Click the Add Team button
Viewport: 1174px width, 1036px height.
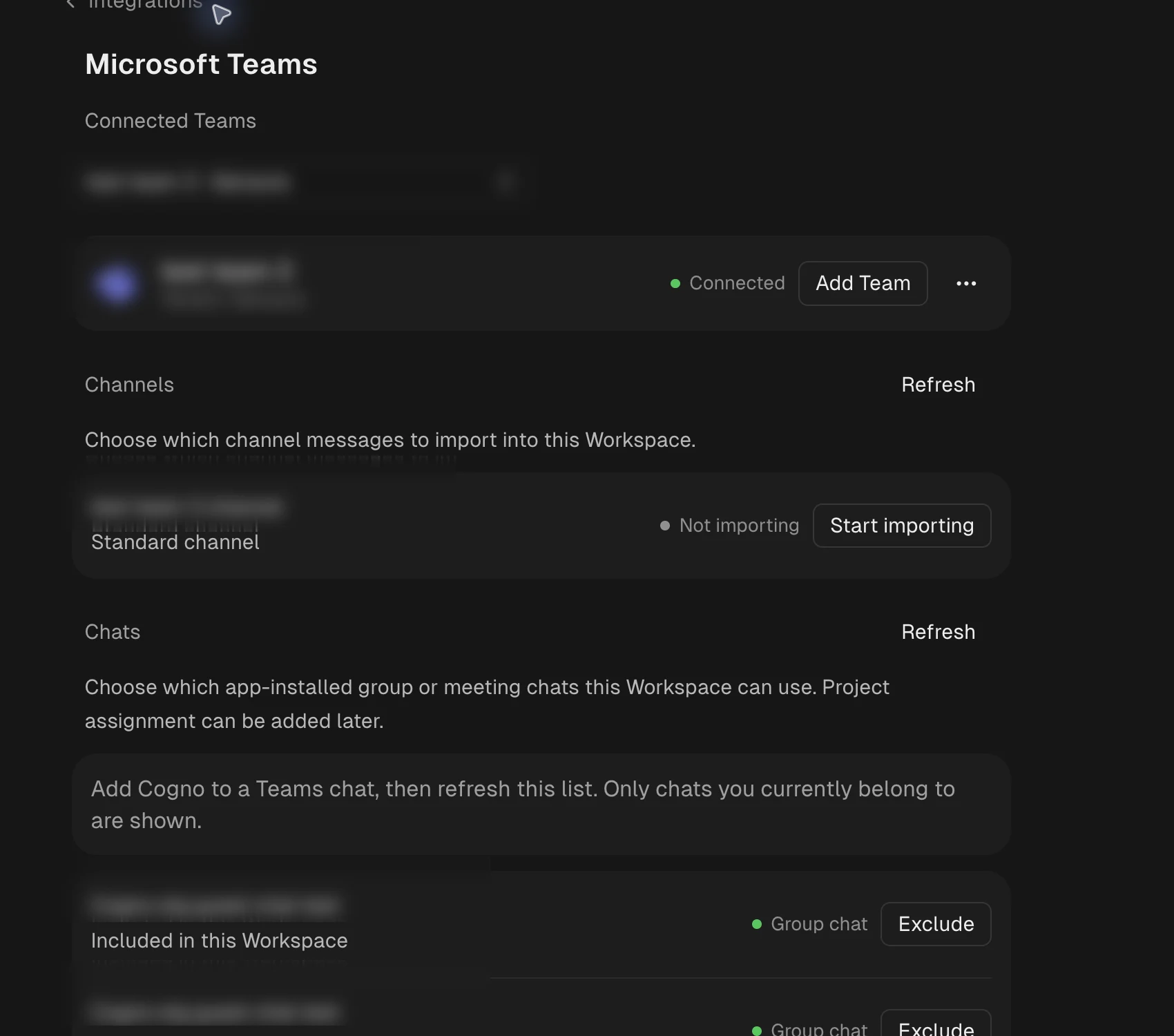click(x=863, y=283)
